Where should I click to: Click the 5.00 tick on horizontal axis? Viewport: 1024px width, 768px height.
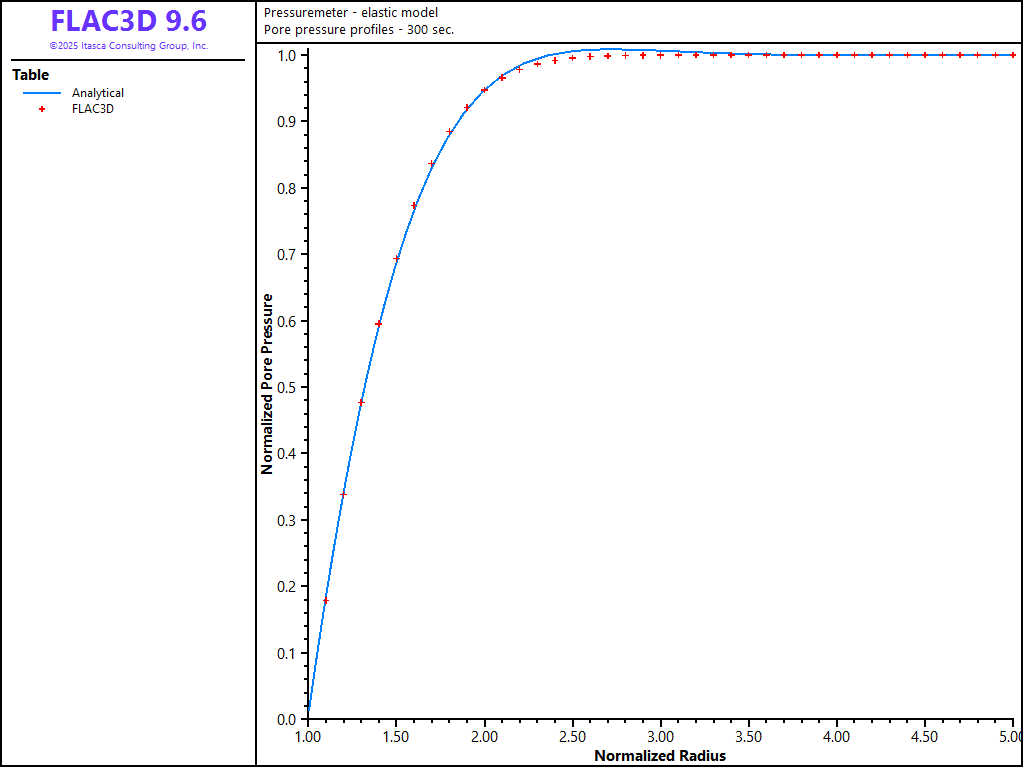[1007, 737]
